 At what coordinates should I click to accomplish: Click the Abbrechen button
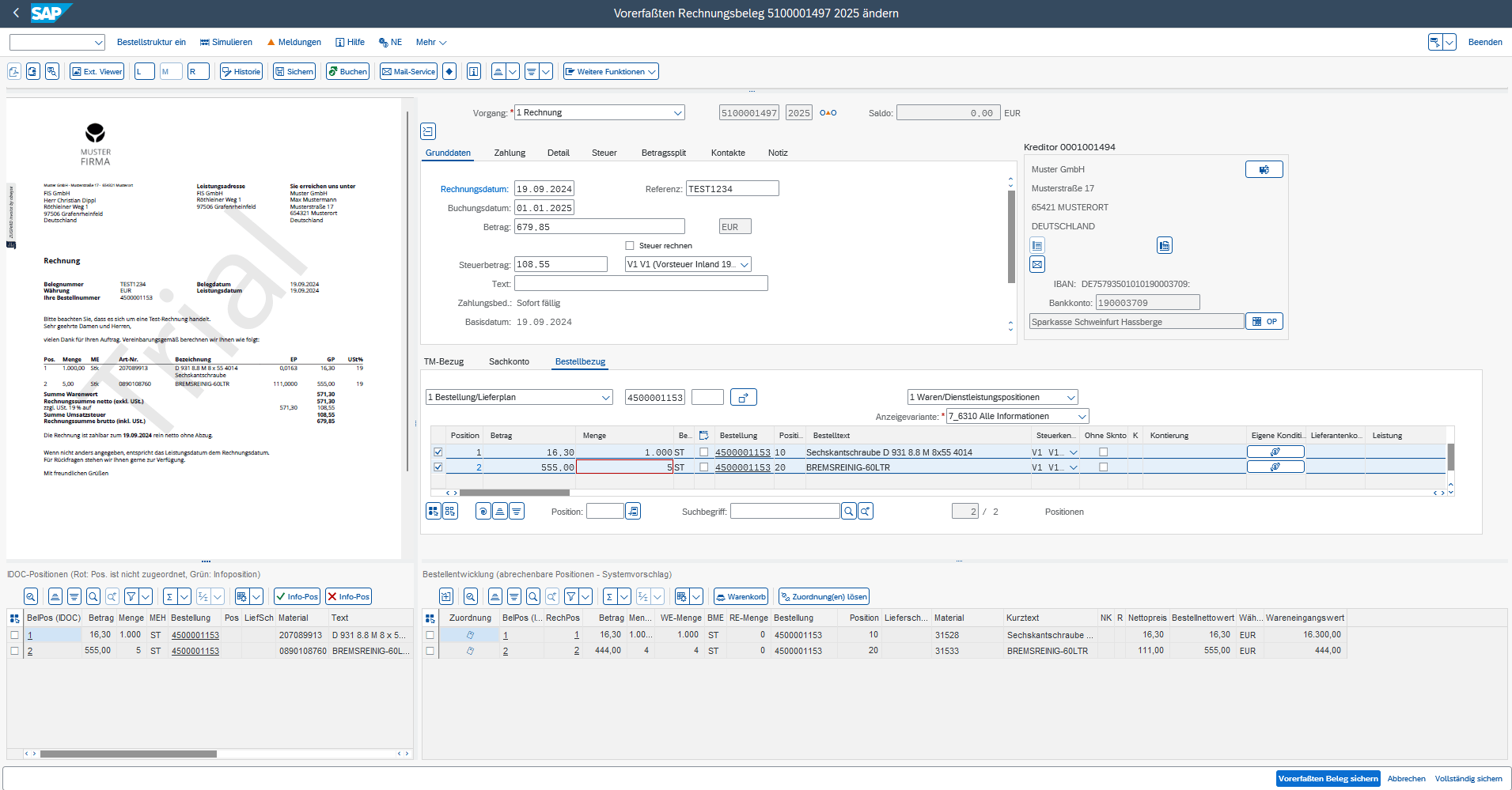[x=1406, y=778]
